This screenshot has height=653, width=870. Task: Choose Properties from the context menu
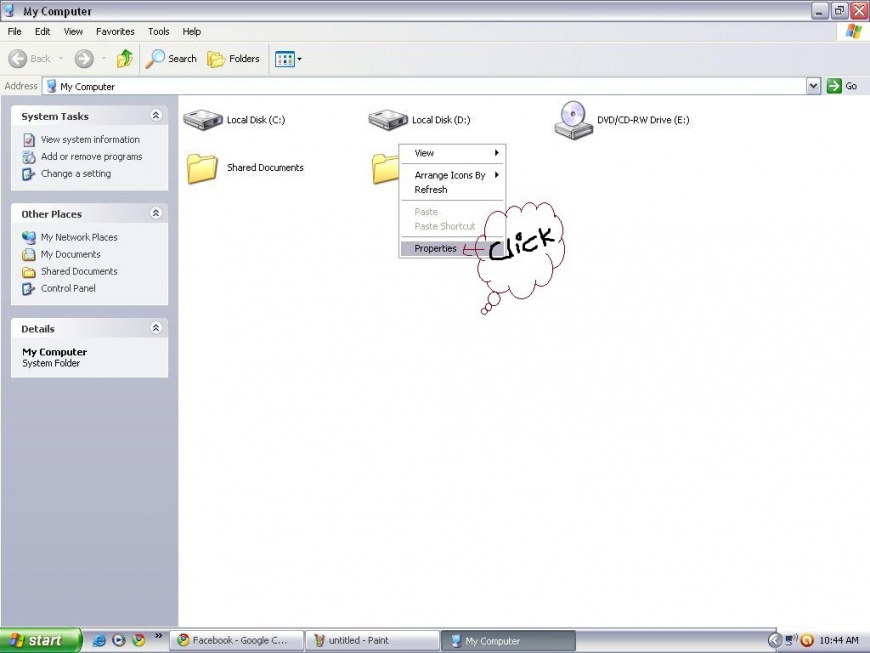tap(436, 248)
